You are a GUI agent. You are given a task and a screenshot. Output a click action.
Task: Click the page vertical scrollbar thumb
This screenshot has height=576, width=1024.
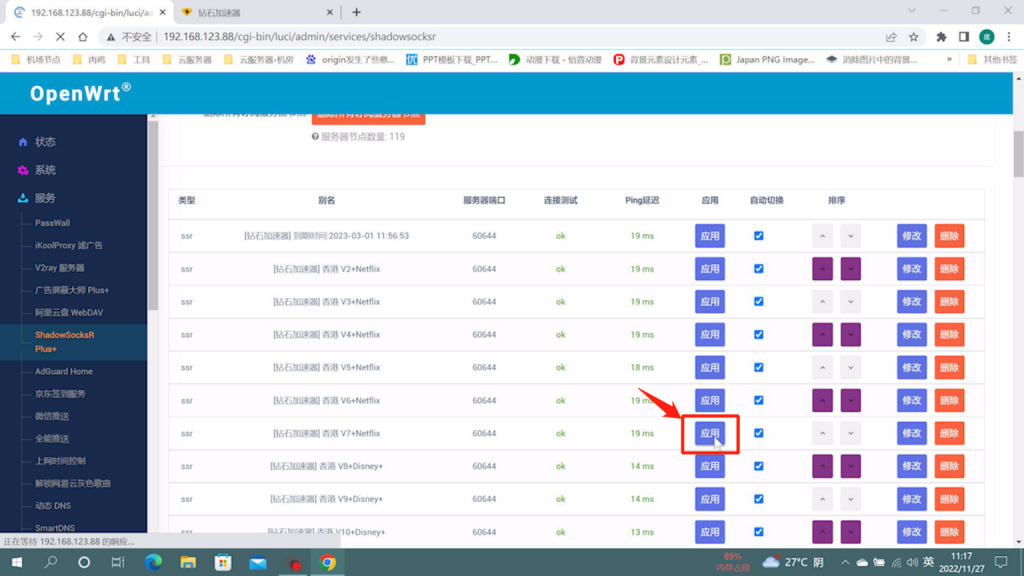coord(1018,153)
